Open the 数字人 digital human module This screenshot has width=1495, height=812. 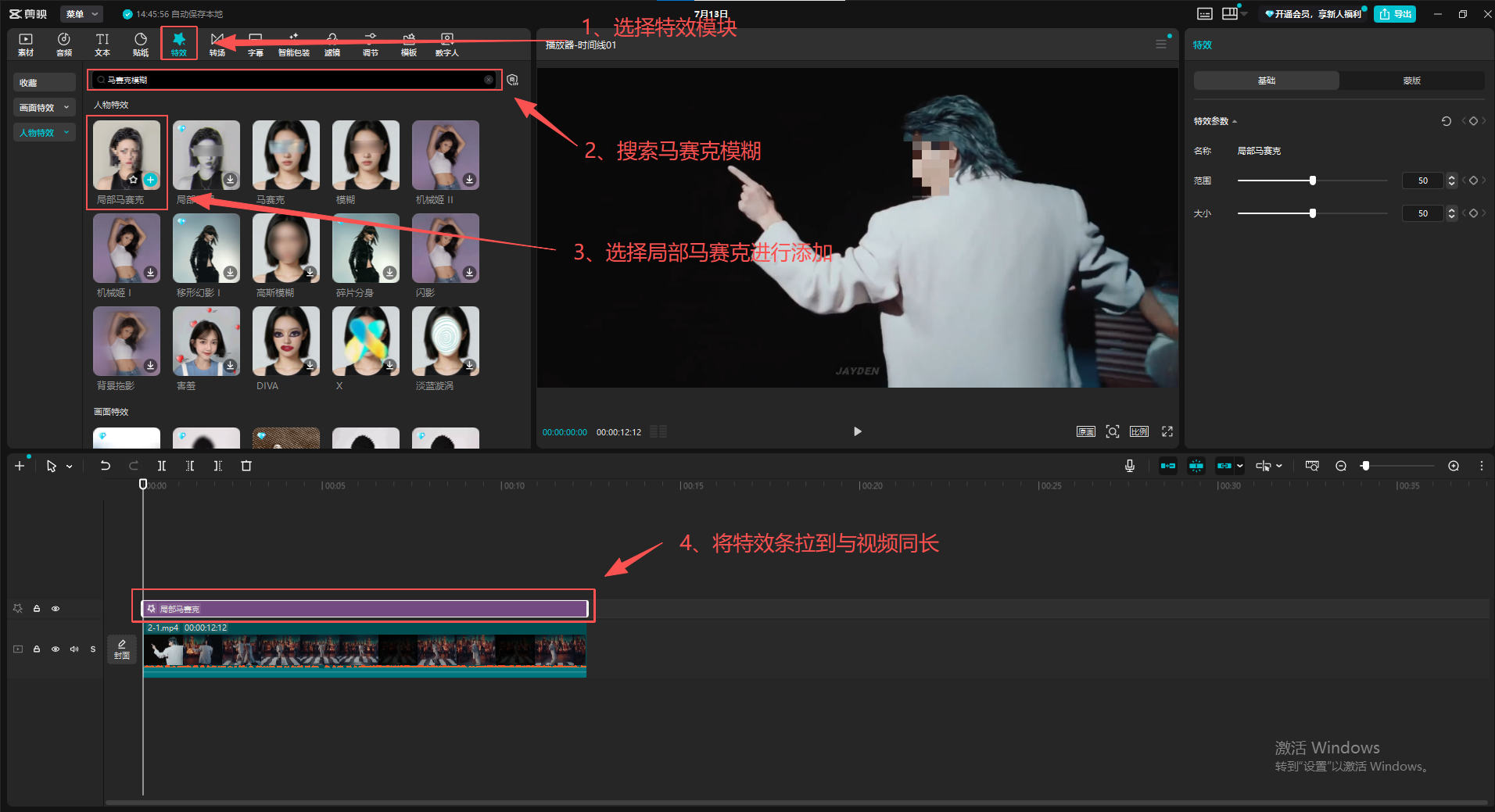(447, 45)
